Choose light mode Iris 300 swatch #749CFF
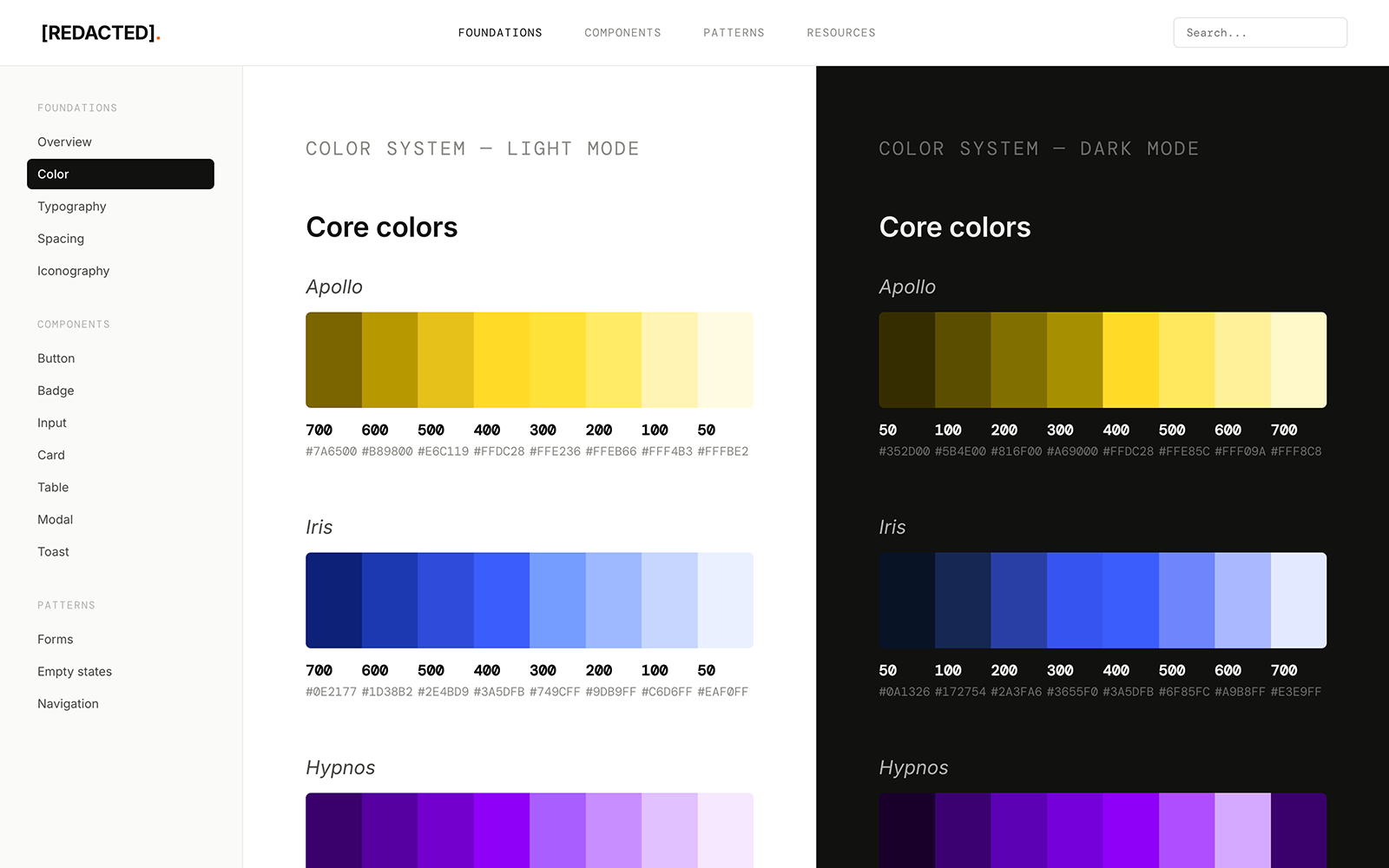This screenshot has width=1389, height=868. point(557,601)
